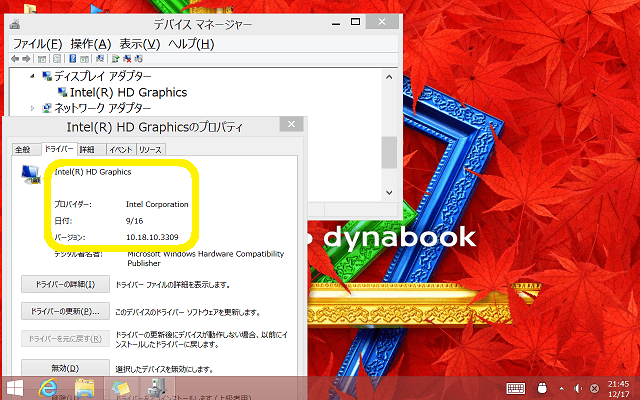This screenshot has height=400, width=640.
Task: Click the ドライバーを元に戻す(R) button
Action: 65,338
